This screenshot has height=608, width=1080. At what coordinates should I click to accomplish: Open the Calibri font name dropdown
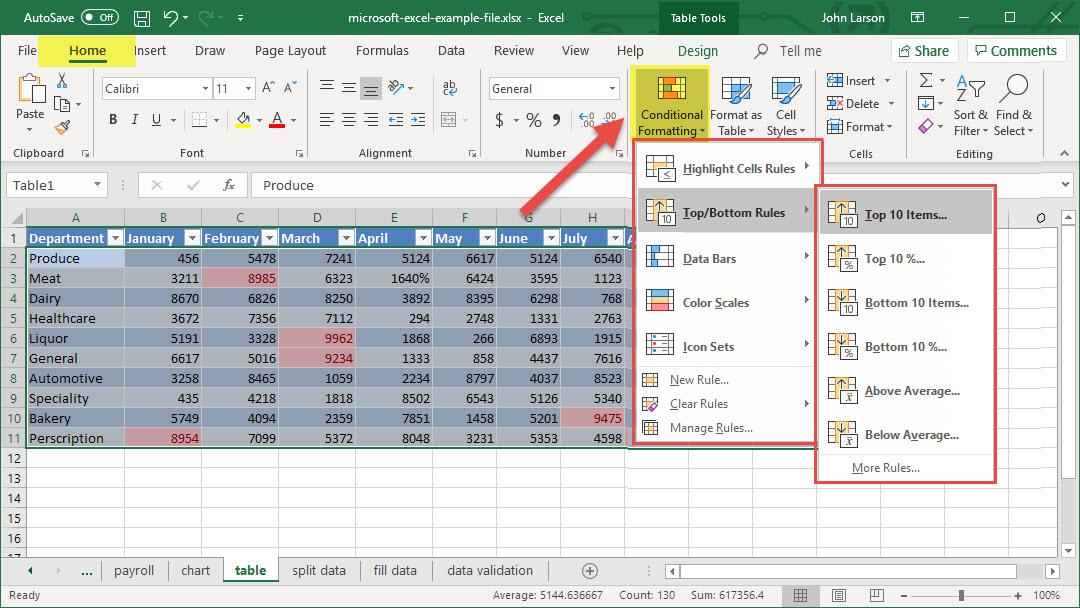point(203,89)
